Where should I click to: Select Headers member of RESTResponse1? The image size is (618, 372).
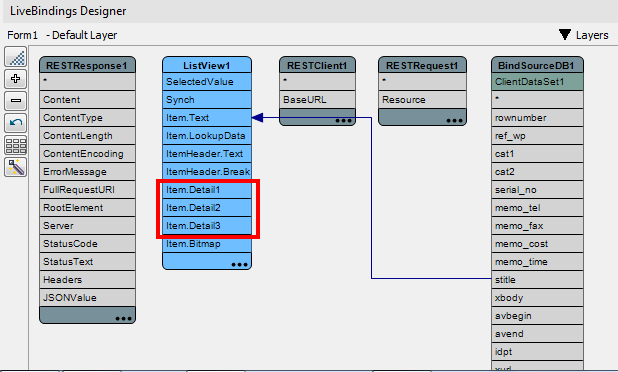pyautogui.click(x=87, y=280)
